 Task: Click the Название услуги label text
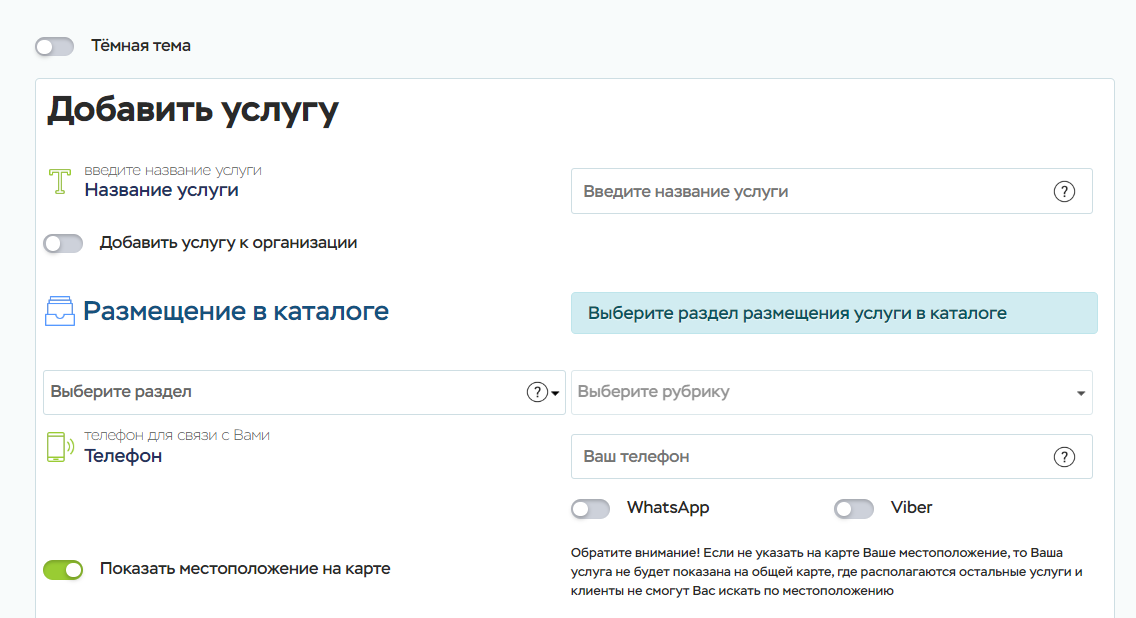click(161, 190)
